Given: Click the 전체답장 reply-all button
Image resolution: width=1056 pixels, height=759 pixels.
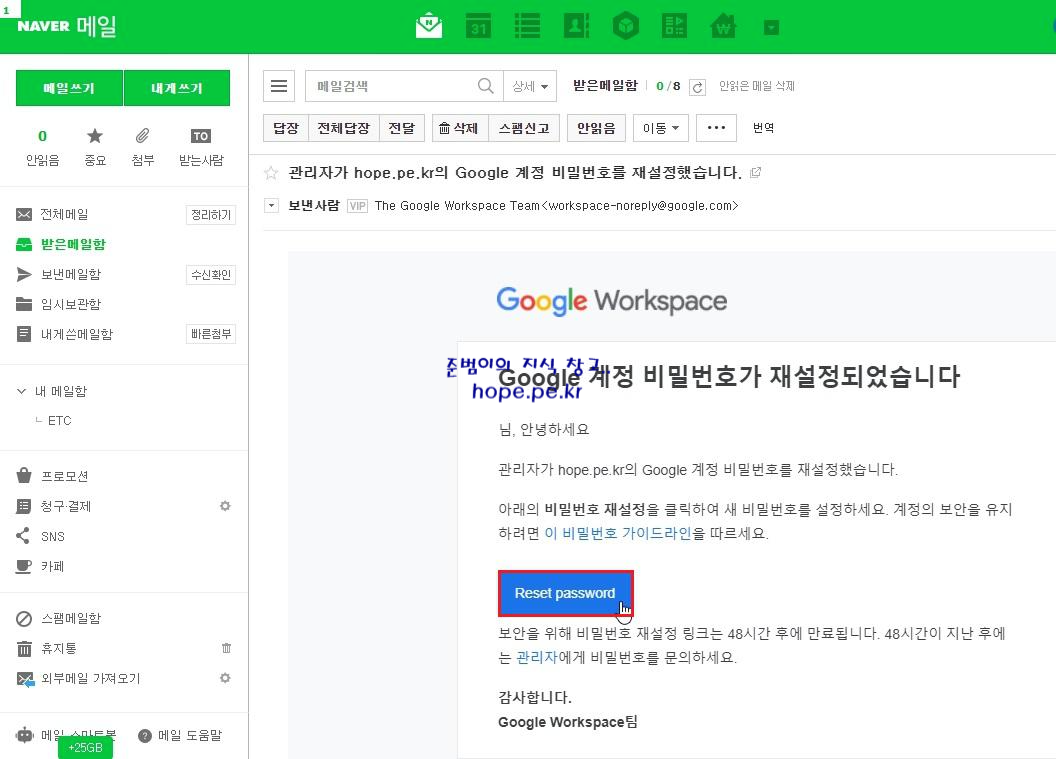Looking at the screenshot, I should [x=344, y=128].
